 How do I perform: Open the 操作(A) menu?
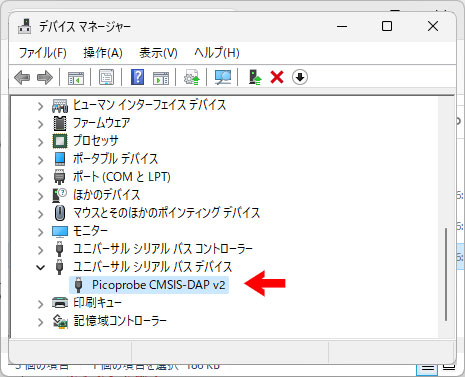click(x=103, y=53)
